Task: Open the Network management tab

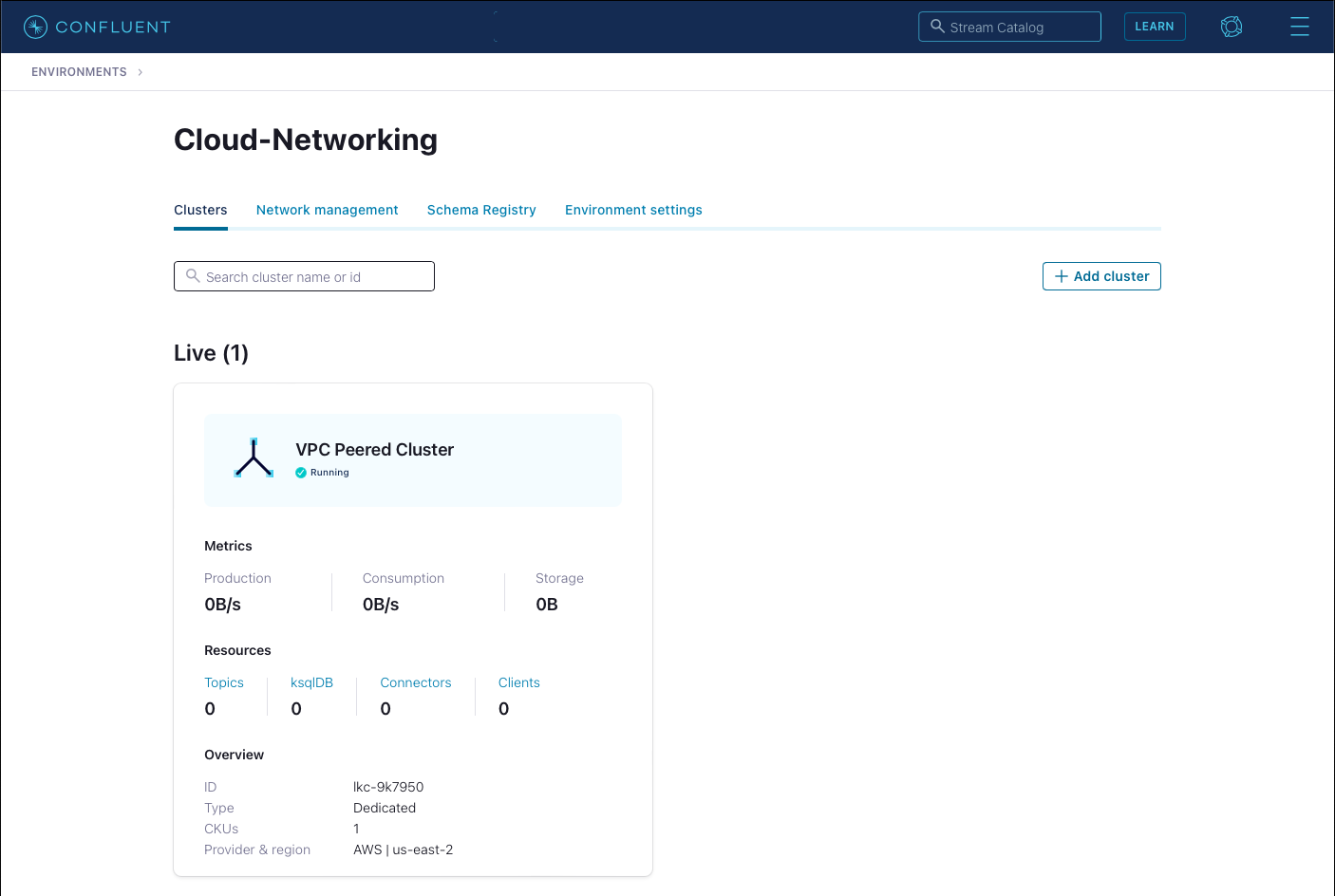Action: point(328,210)
